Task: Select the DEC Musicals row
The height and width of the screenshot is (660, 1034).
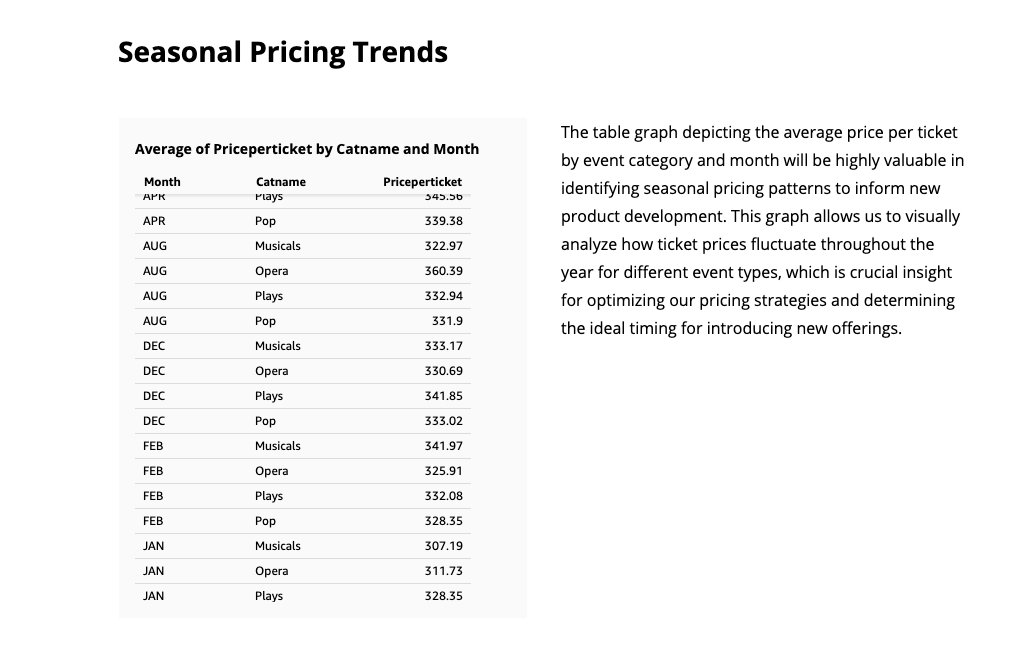Action: 303,346
